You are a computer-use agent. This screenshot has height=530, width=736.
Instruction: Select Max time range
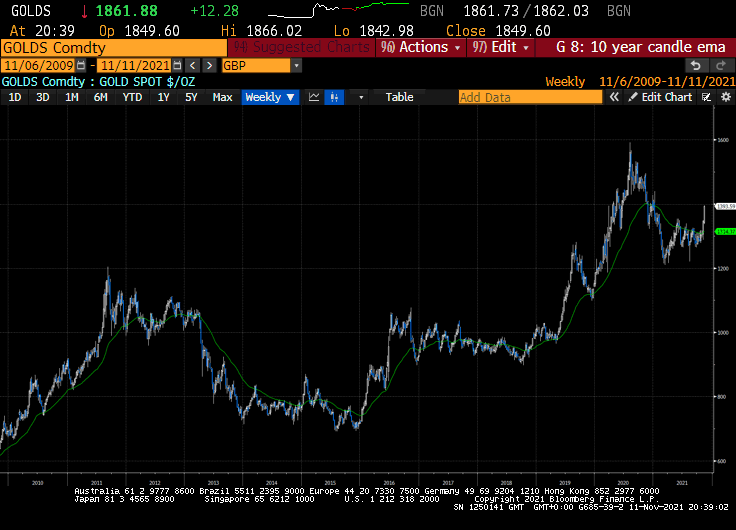222,97
